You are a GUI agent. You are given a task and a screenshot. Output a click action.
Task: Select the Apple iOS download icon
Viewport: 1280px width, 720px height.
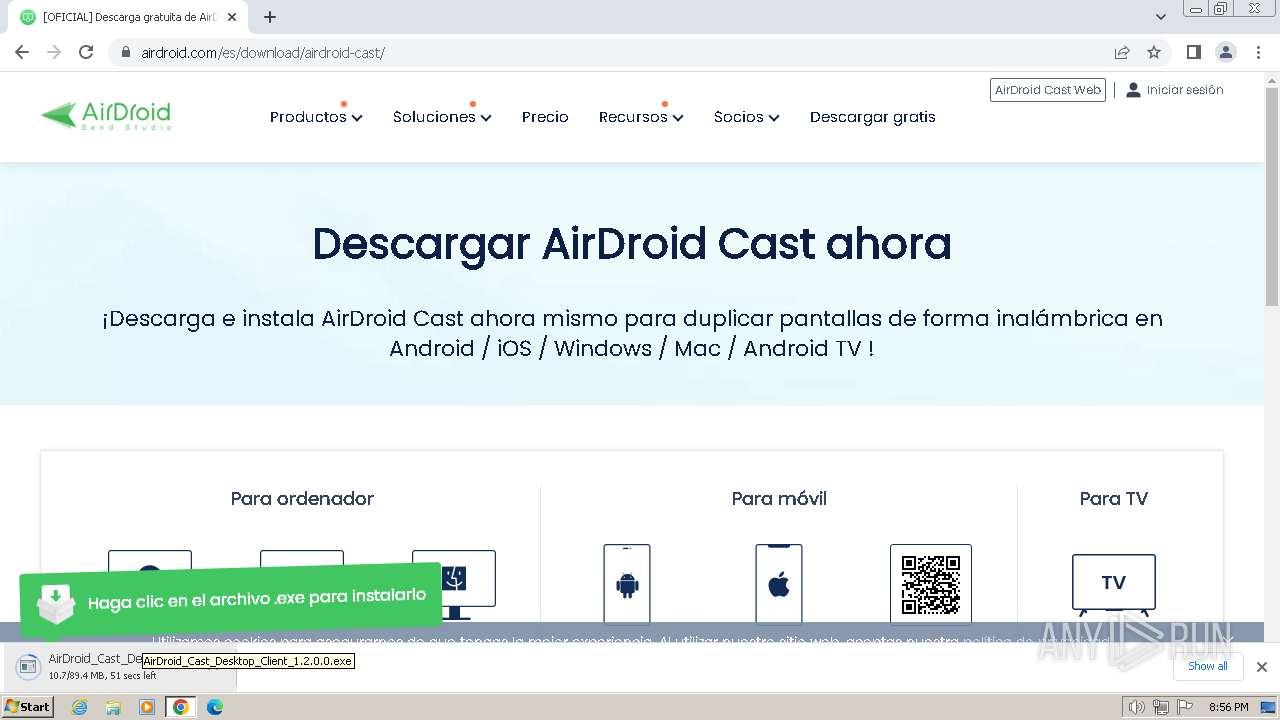tap(779, 584)
